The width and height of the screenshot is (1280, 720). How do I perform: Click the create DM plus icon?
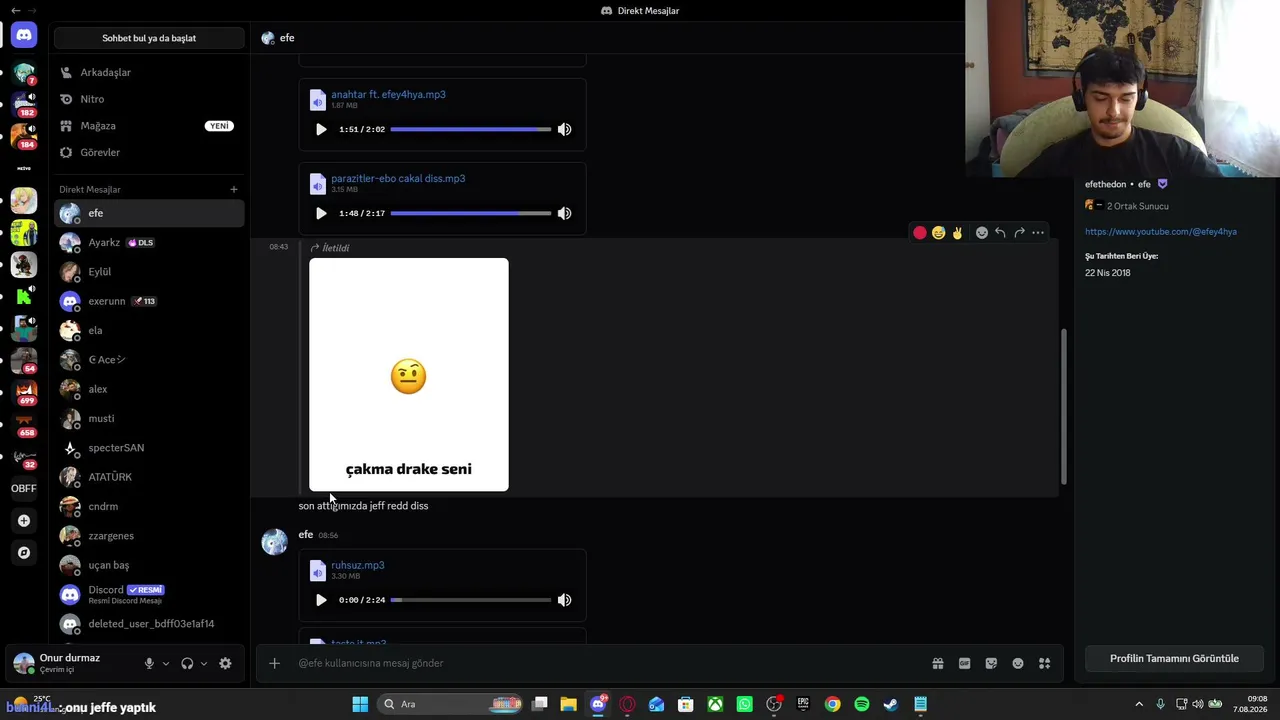click(234, 189)
